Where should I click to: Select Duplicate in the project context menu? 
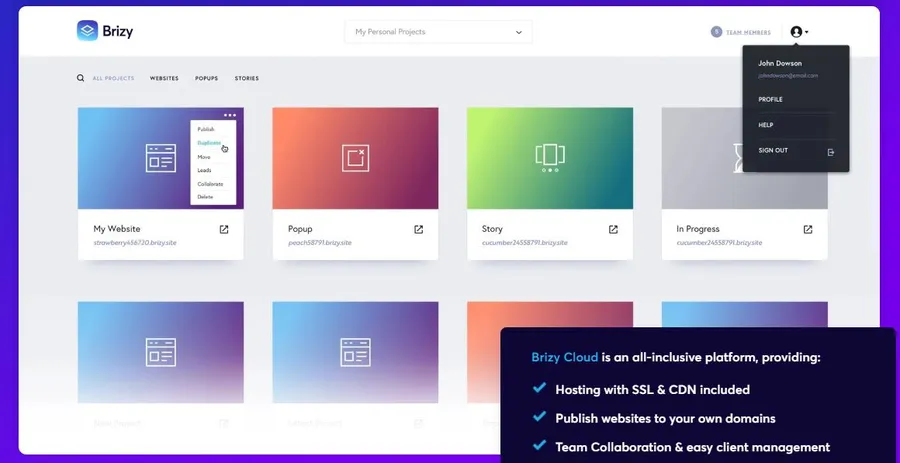point(209,143)
